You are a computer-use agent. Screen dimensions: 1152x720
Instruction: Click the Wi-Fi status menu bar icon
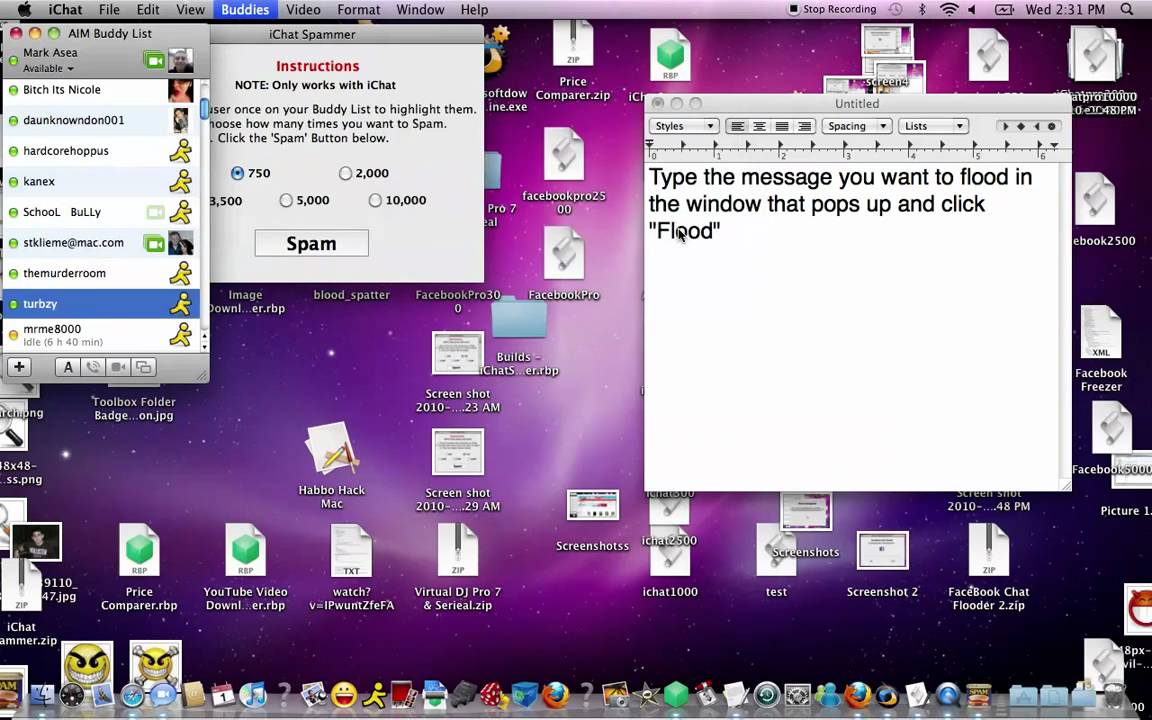point(949,10)
